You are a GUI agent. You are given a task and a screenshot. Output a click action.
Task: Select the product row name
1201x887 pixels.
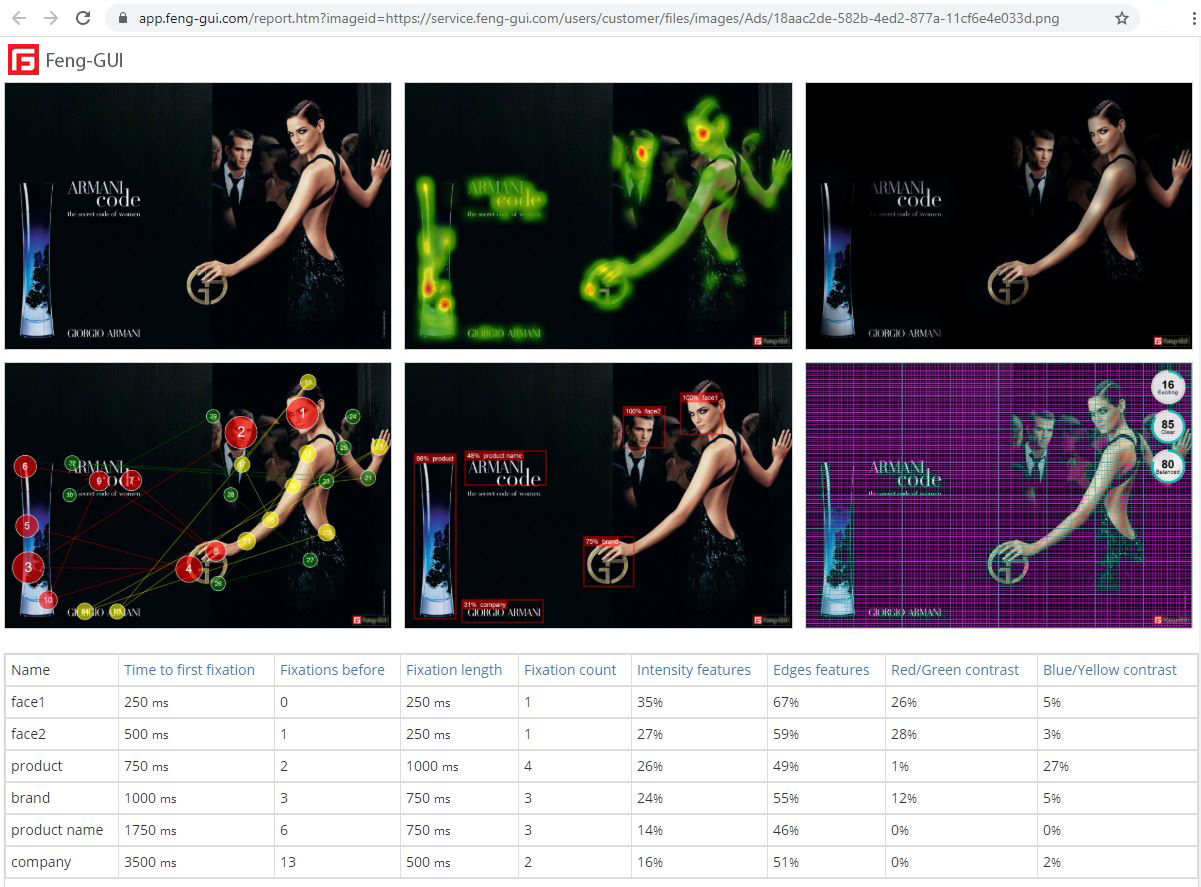point(37,766)
